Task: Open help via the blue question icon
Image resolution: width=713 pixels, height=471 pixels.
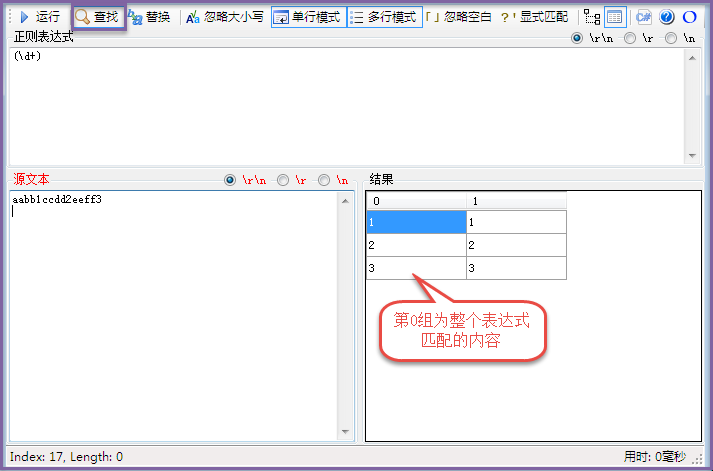Action: [667, 17]
